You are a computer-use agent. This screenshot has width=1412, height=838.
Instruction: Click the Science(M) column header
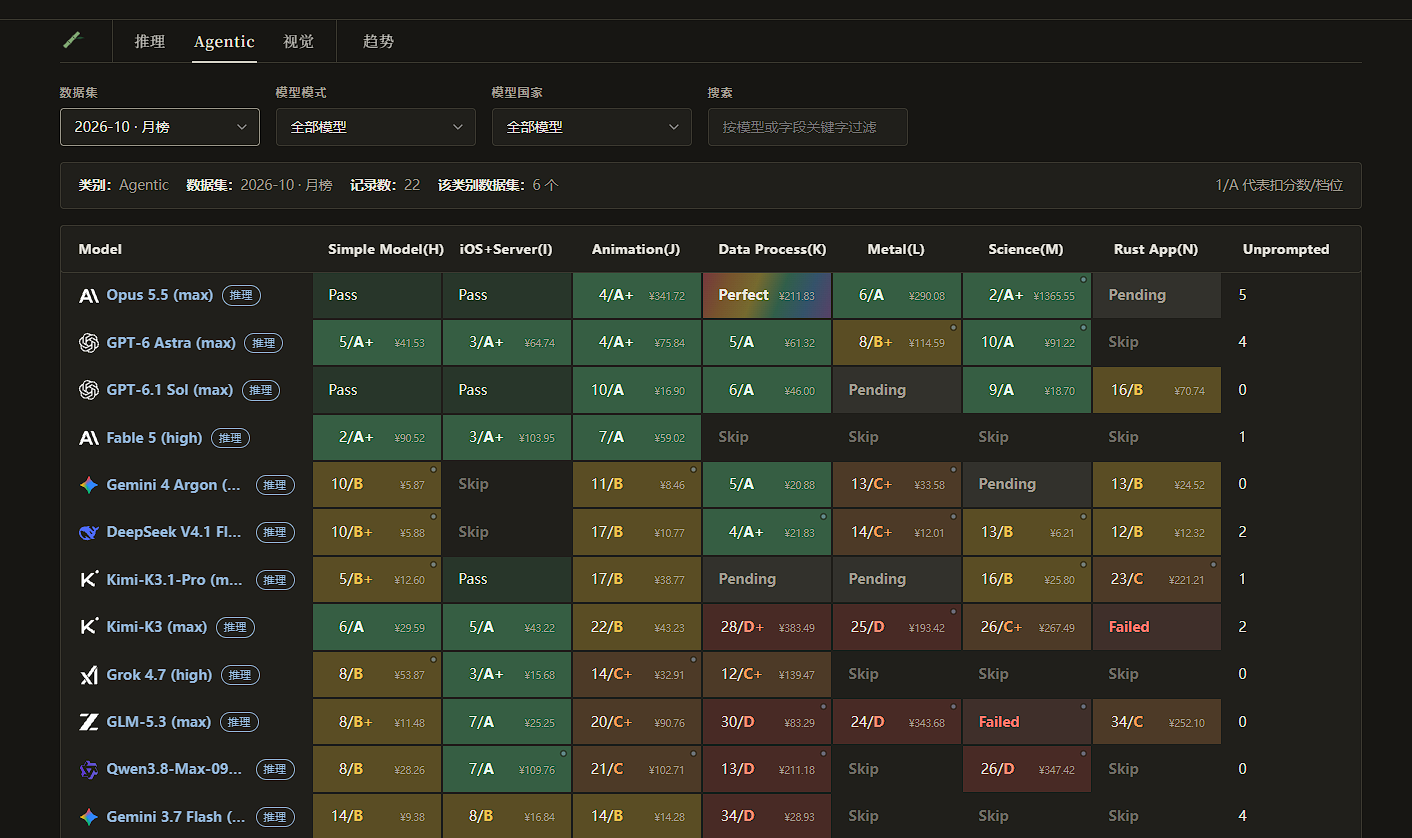click(x=1026, y=249)
